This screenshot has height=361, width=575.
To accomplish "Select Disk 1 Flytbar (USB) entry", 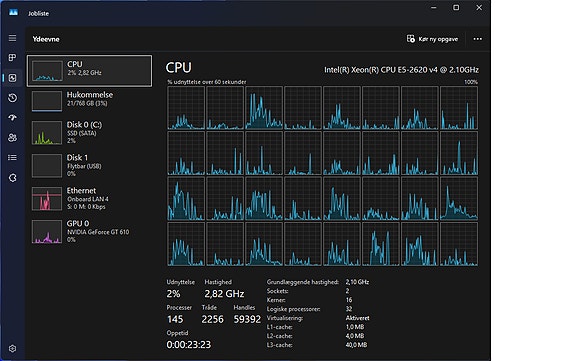I will tap(89, 165).
